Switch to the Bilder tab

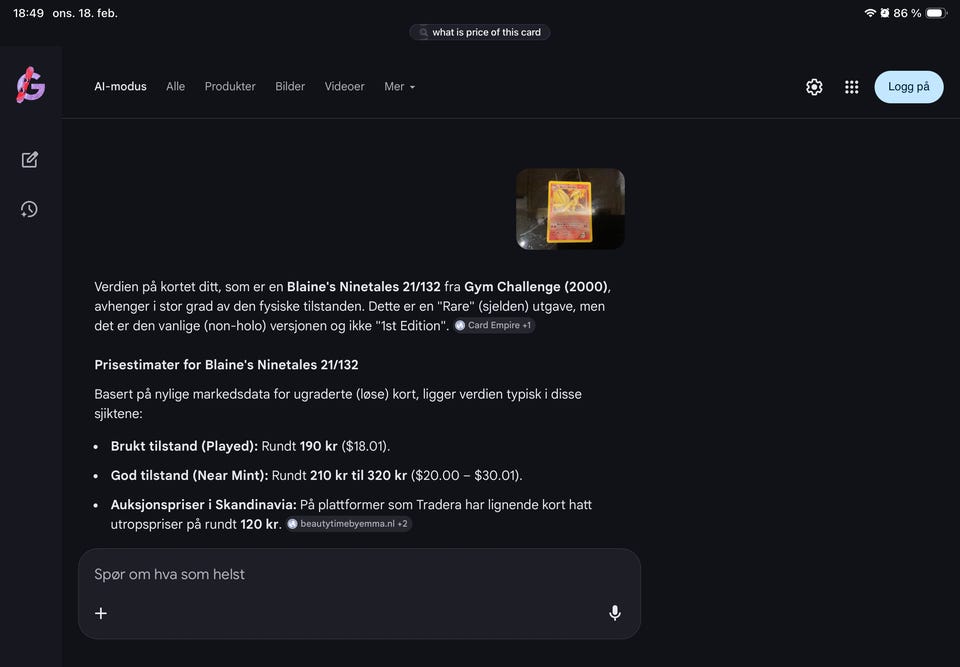pyautogui.click(x=290, y=86)
